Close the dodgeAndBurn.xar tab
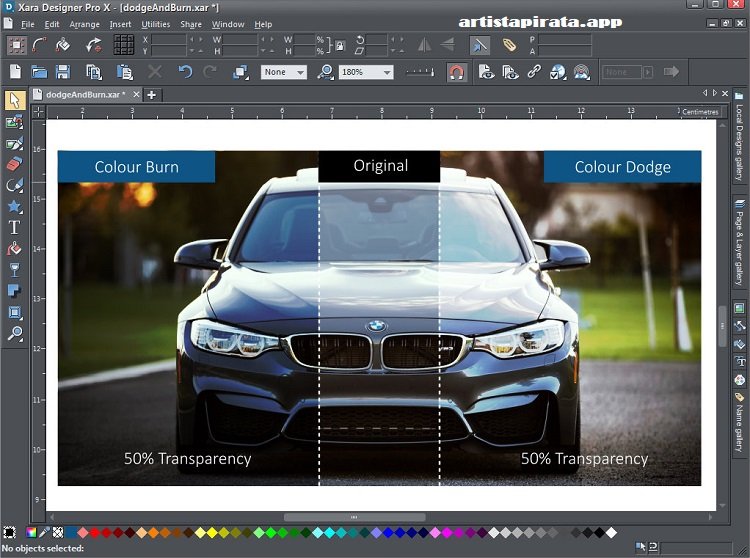This screenshot has height=558, width=750. (x=136, y=95)
